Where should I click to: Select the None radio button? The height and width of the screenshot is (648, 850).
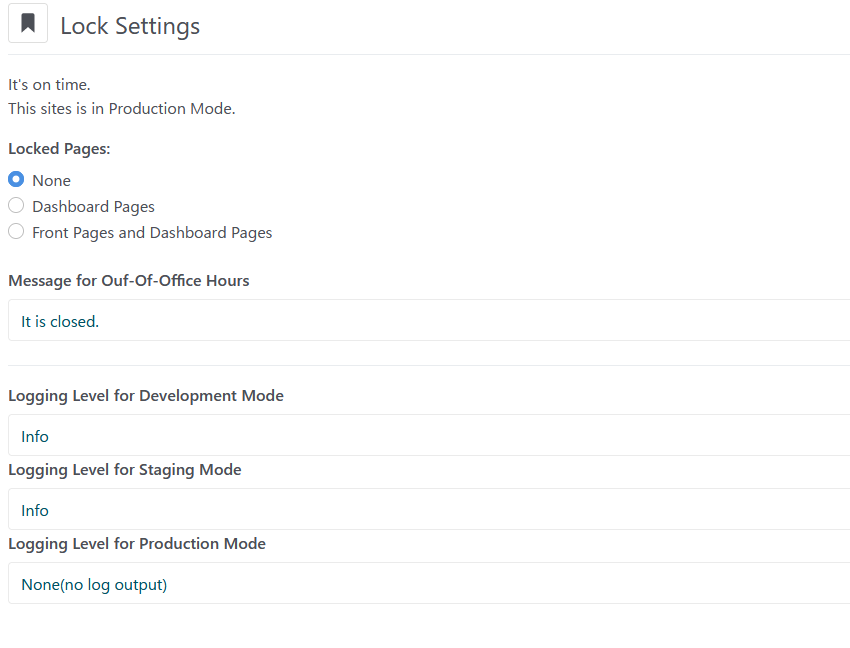16,180
